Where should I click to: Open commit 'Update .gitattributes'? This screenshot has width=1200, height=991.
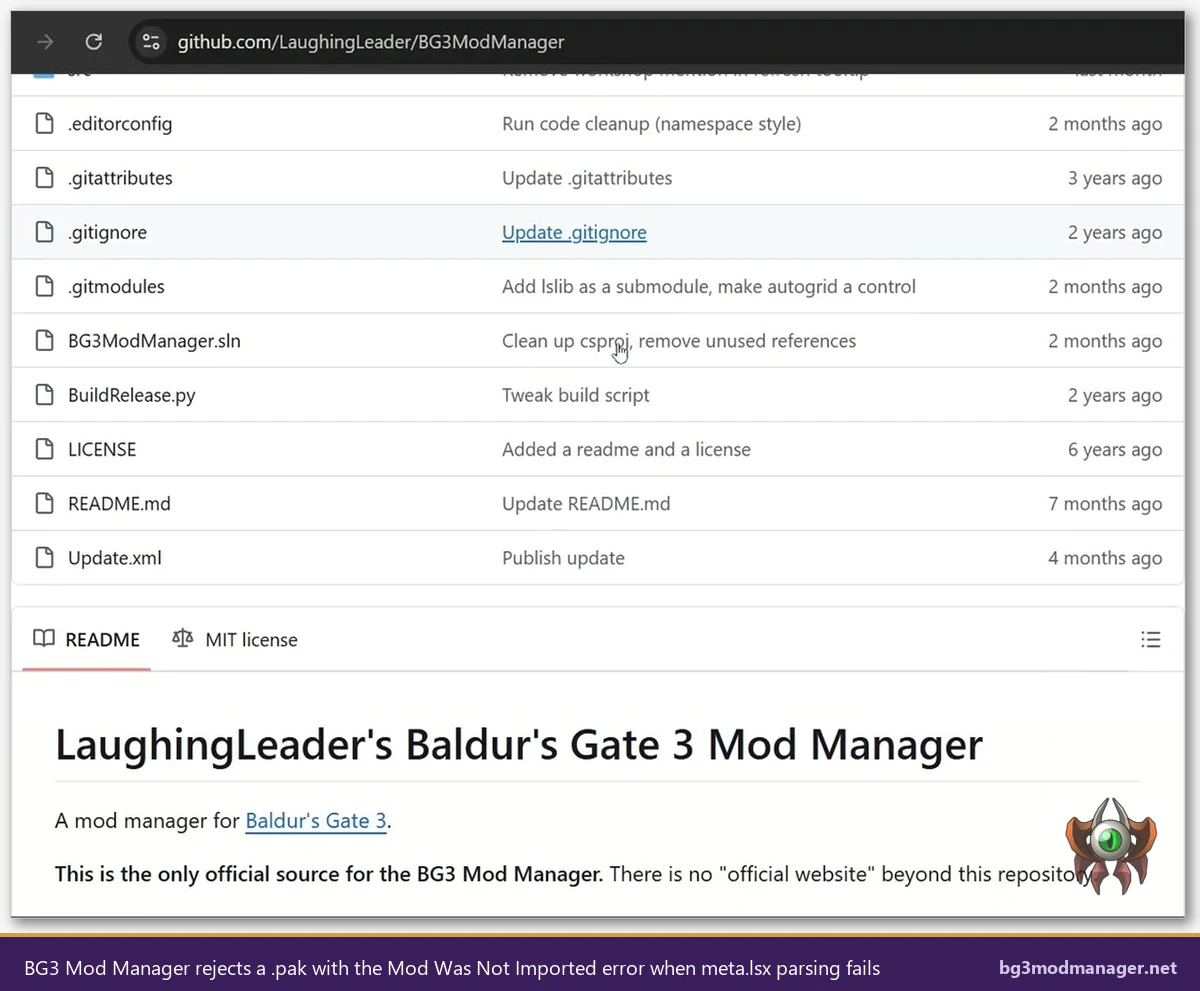click(x=587, y=178)
